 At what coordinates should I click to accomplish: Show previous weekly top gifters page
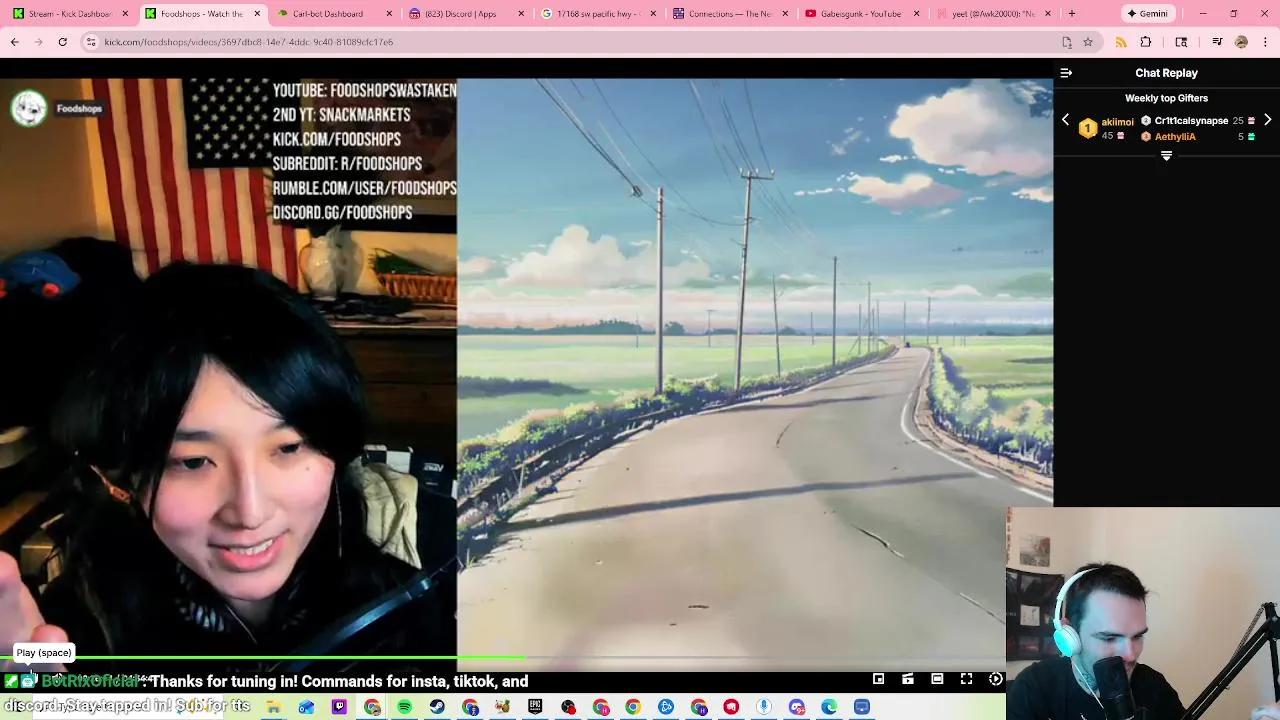click(x=1065, y=120)
